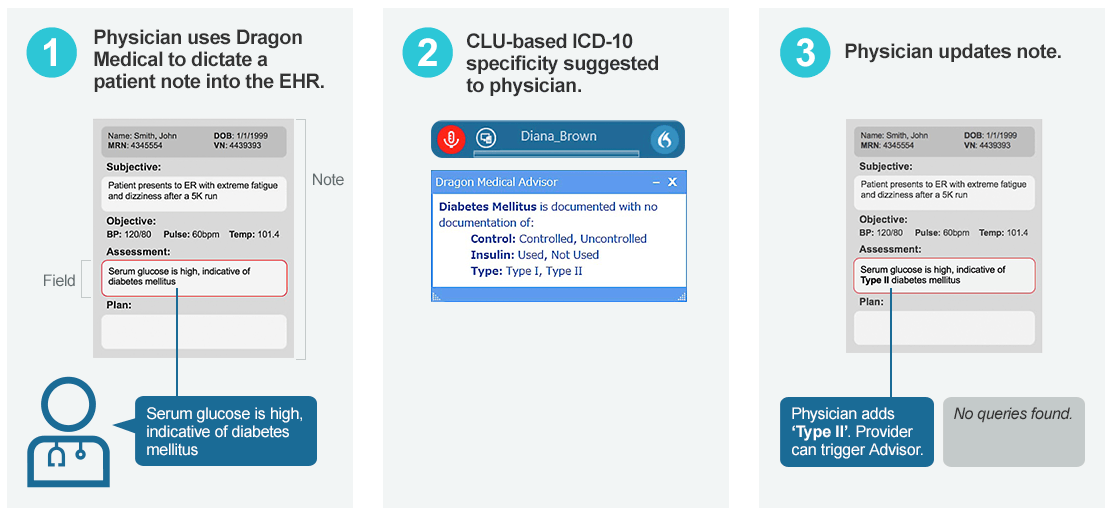The height and width of the screenshot is (517, 1111).
Task: Close the Dragon Medical Advisor window
Action: coord(673,182)
